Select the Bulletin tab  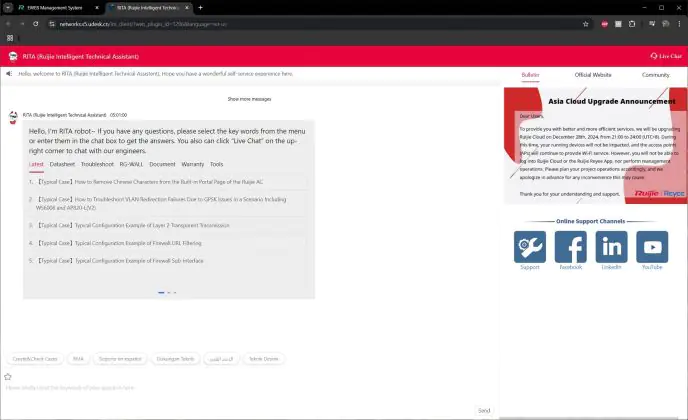click(x=530, y=75)
